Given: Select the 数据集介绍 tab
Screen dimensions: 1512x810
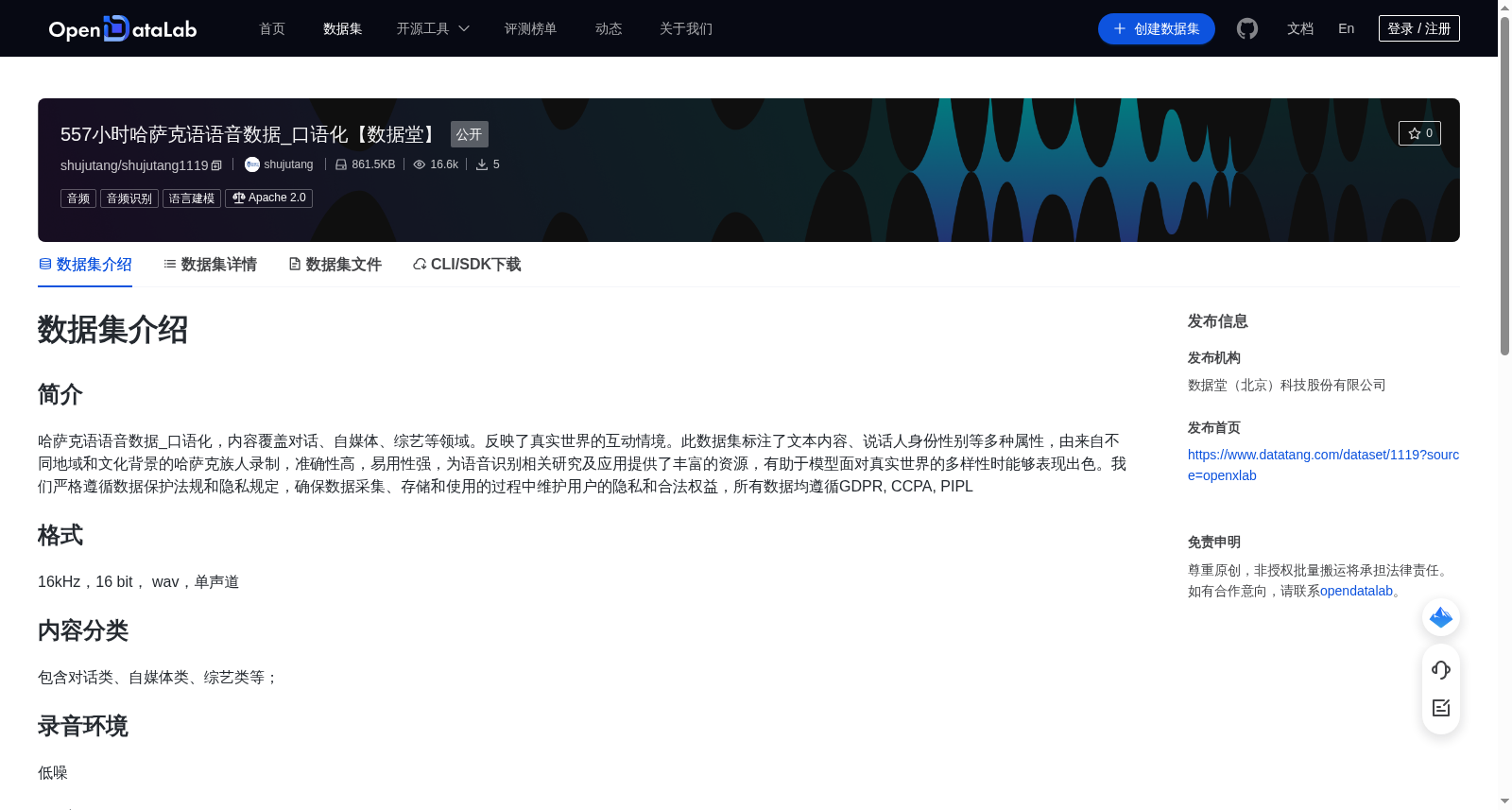Looking at the screenshot, I should [x=85, y=265].
